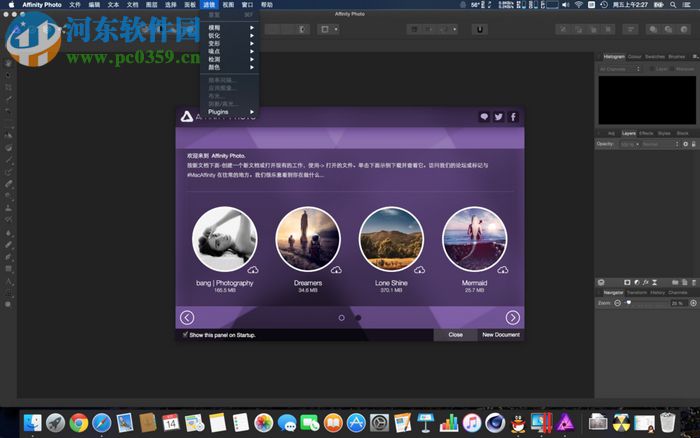Expand the 颜色 submenu
Screen dimensions: 700x438
(230, 67)
